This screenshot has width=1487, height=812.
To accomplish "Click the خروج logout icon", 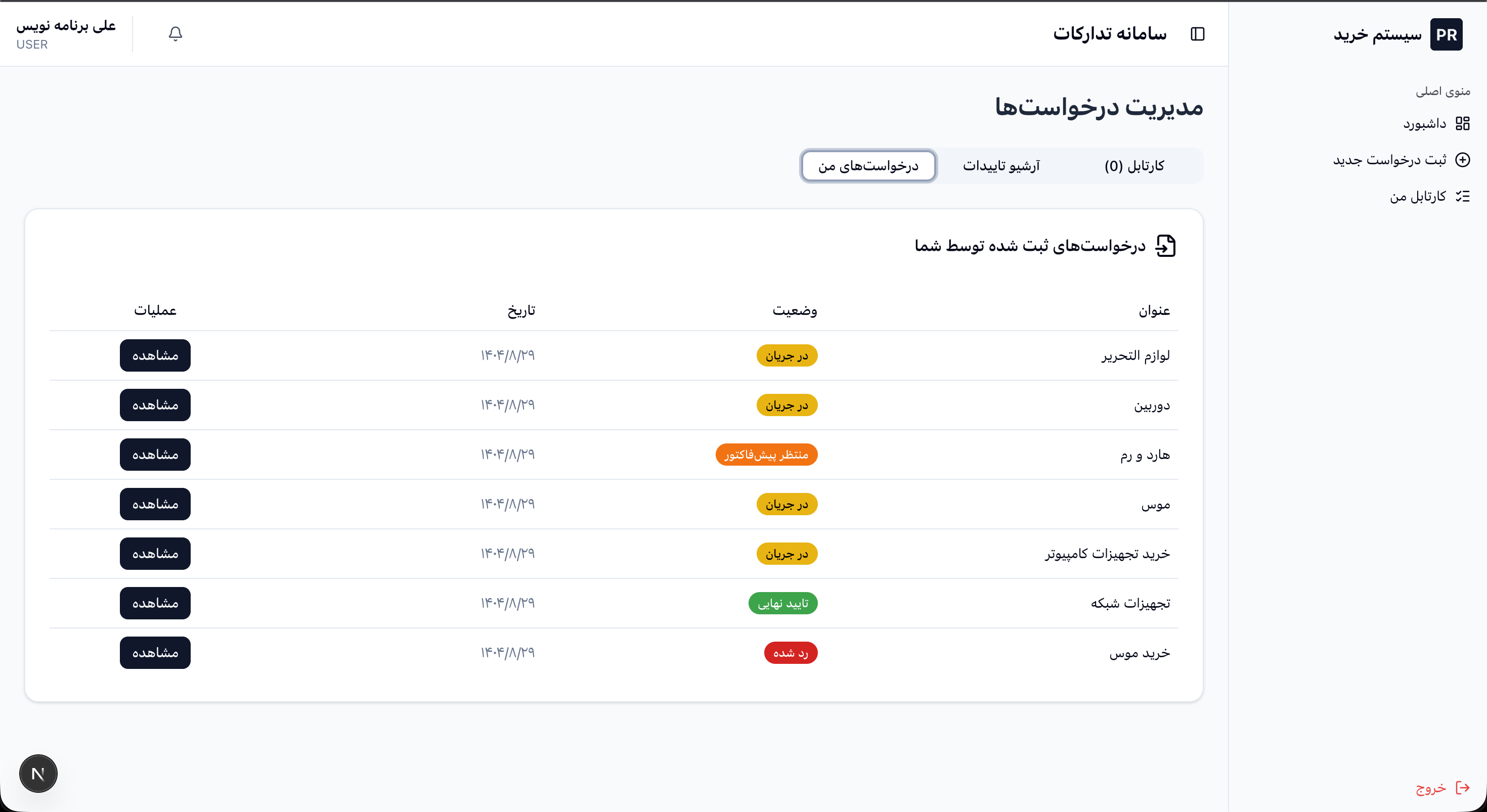I will point(1462,788).
